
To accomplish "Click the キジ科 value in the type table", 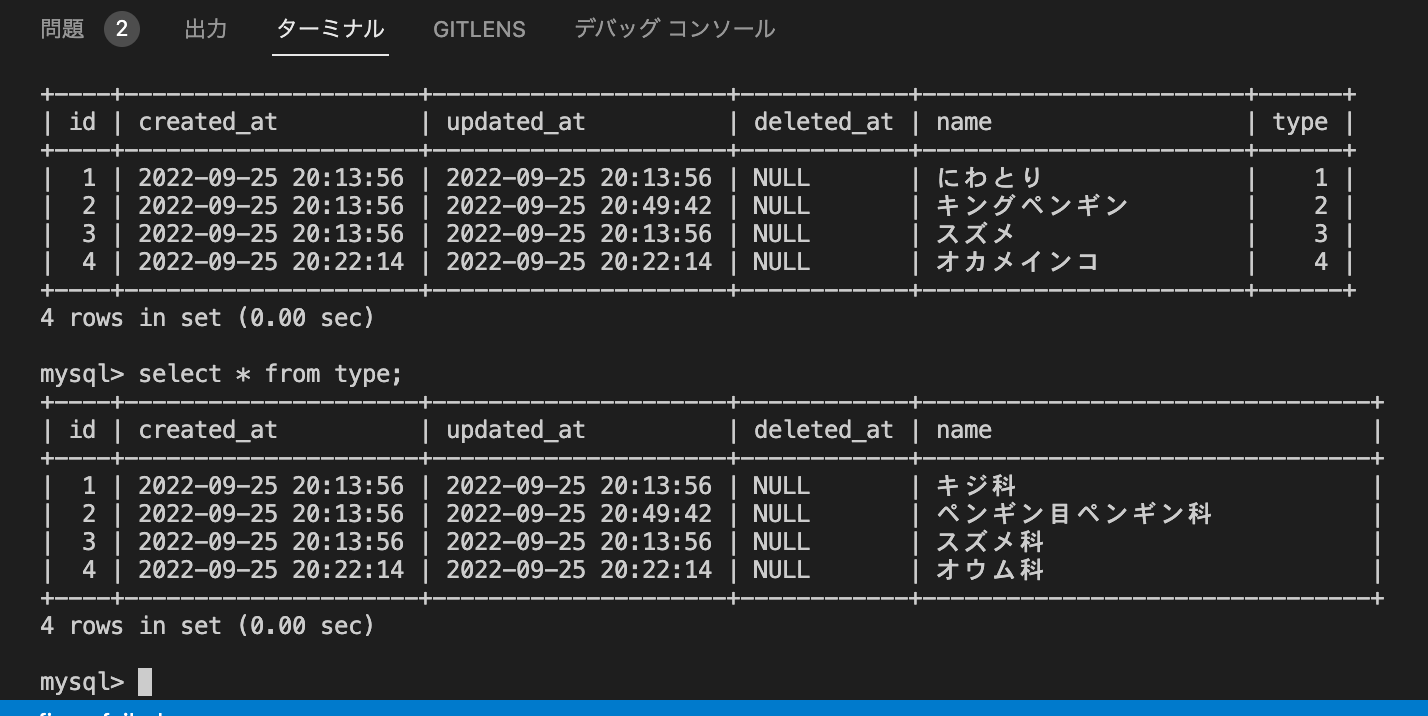I will click(973, 486).
